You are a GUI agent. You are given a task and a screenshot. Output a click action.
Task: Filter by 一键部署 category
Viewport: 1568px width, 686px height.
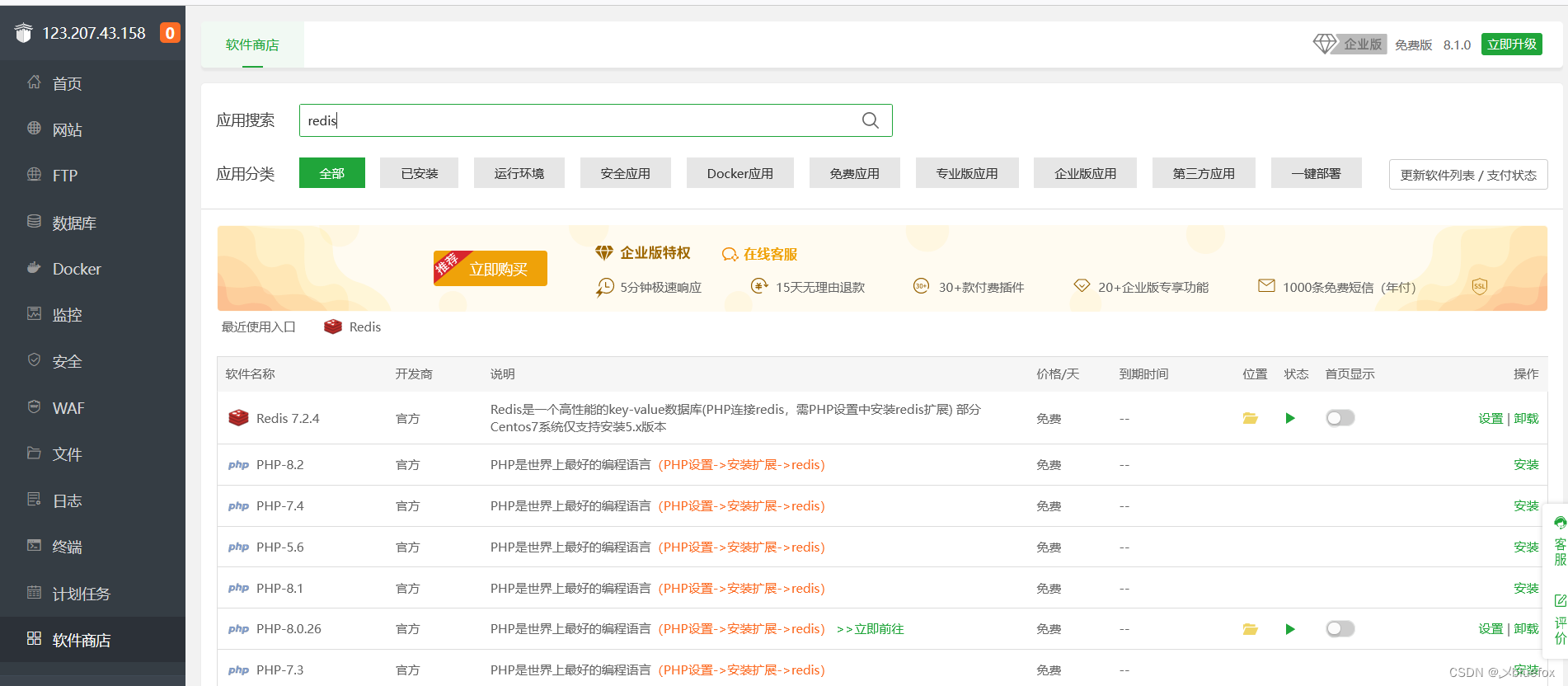[1316, 173]
